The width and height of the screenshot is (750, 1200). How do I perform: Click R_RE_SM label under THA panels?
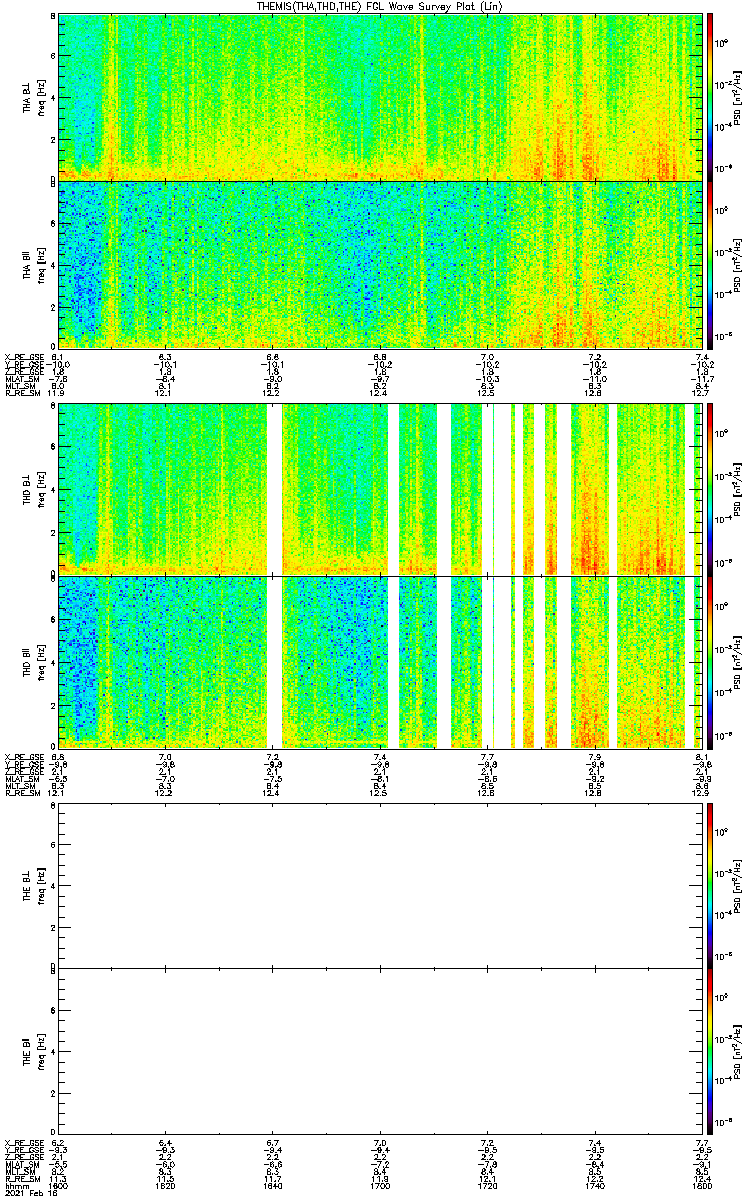point(21,393)
